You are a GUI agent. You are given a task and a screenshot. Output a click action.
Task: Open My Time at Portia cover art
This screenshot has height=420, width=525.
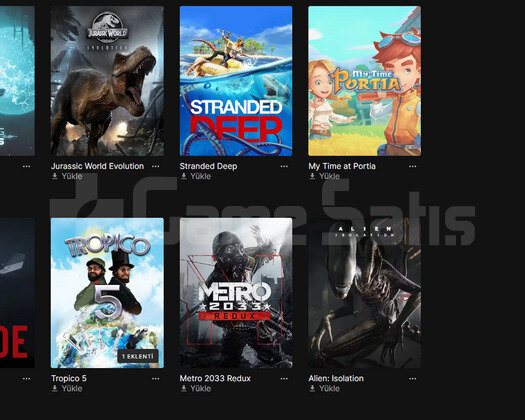pyautogui.click(x=365, y=81)
